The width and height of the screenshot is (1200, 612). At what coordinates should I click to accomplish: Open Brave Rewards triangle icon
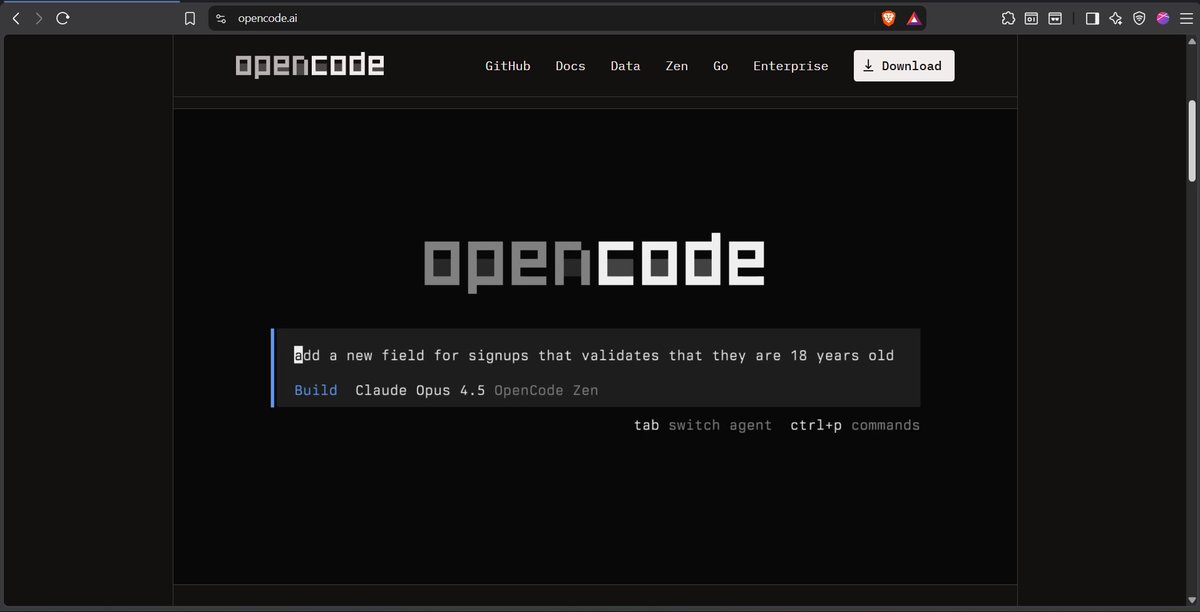(x=914, y=18)
